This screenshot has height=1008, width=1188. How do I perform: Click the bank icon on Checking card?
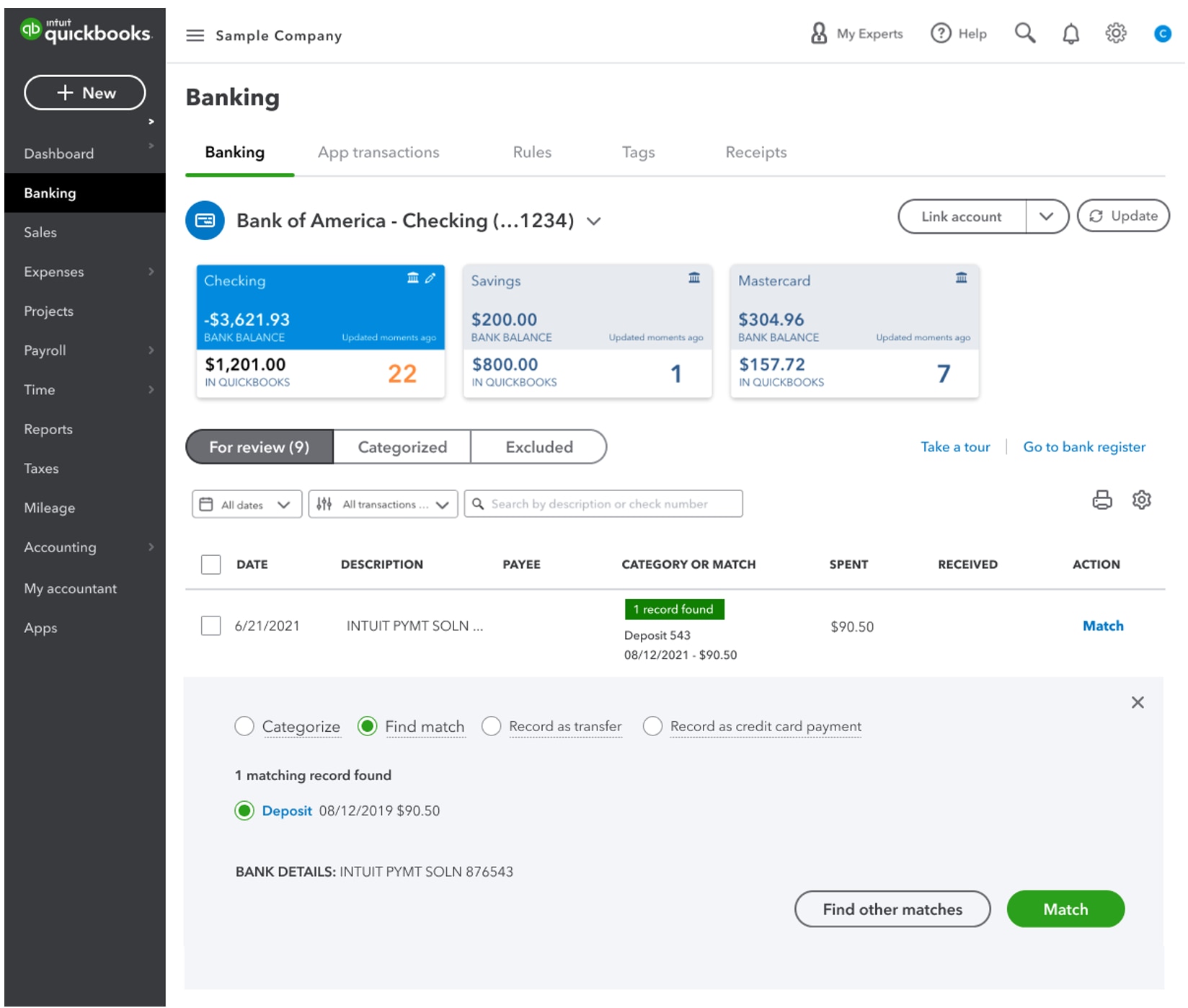pyautogui.click(x=412, y=278)
